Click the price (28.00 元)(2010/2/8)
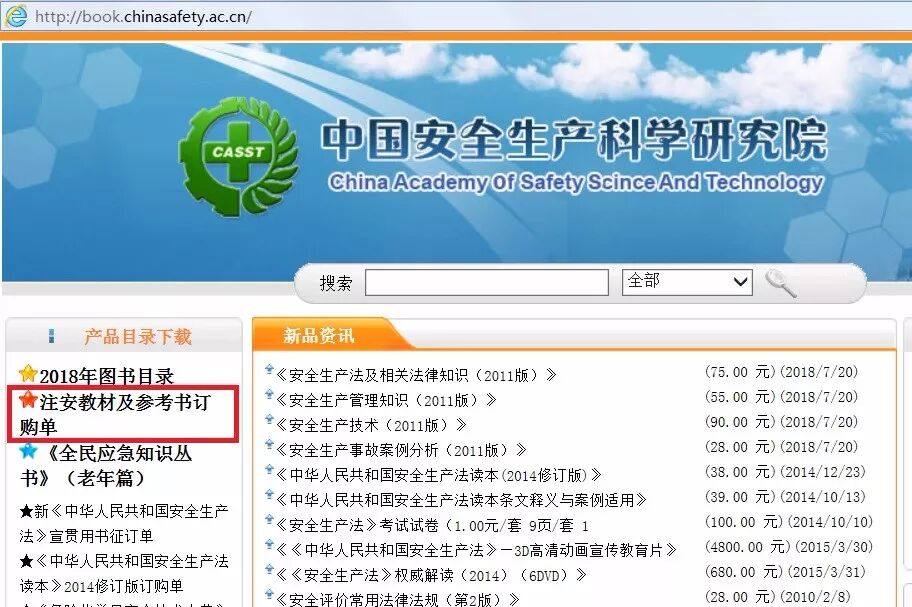The width and height of the screenshot is (912, 607). (x=778, y=597)
